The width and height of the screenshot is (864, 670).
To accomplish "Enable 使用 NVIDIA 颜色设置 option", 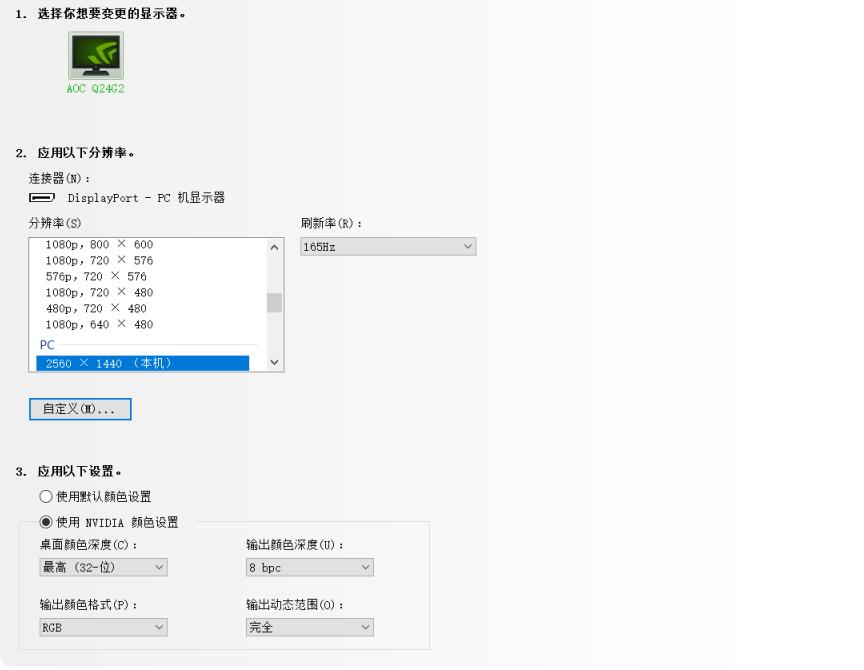I will pyautogui.click(x=44, y=519).
